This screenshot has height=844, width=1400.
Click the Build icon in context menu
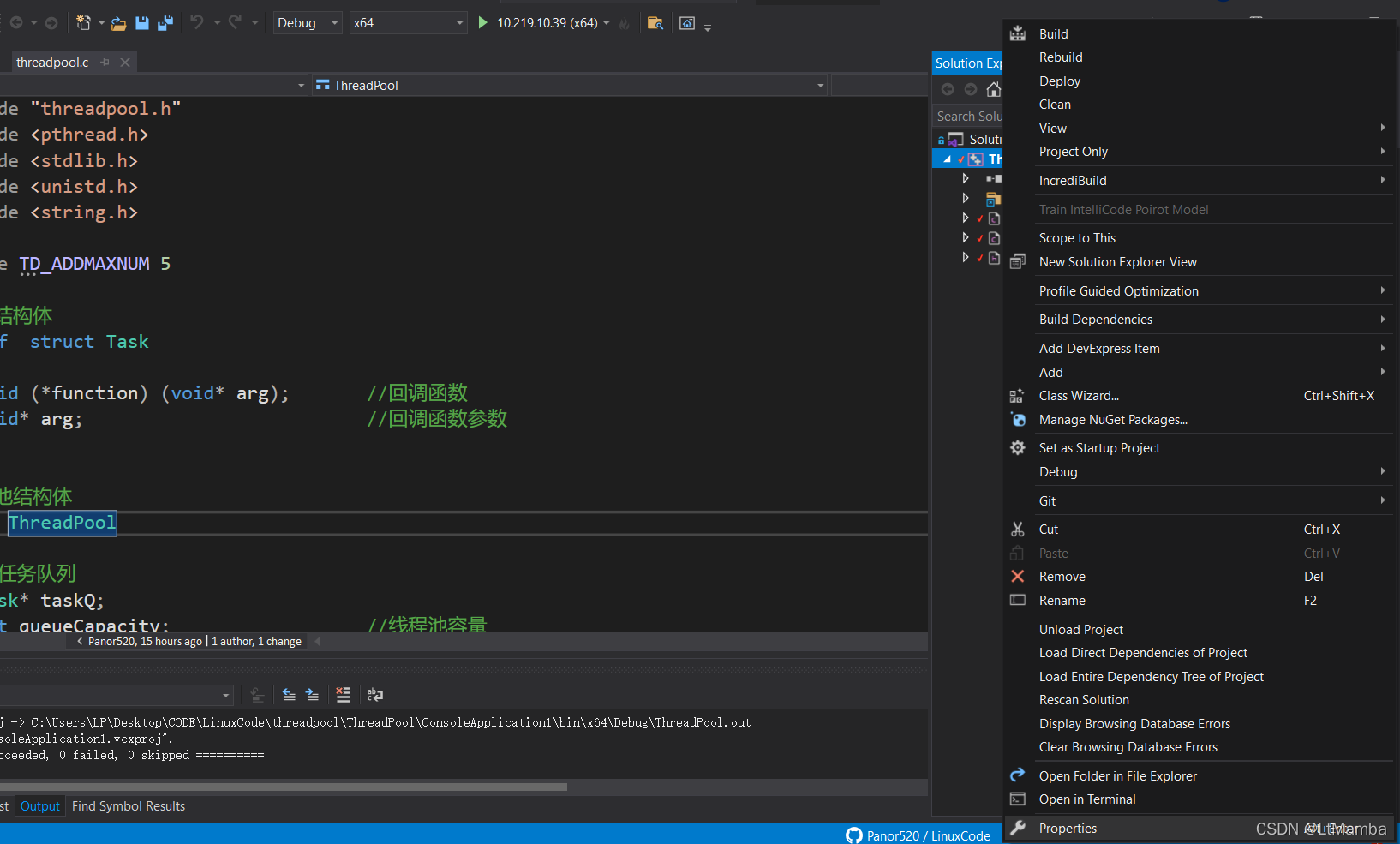(x=1018, y=33)
